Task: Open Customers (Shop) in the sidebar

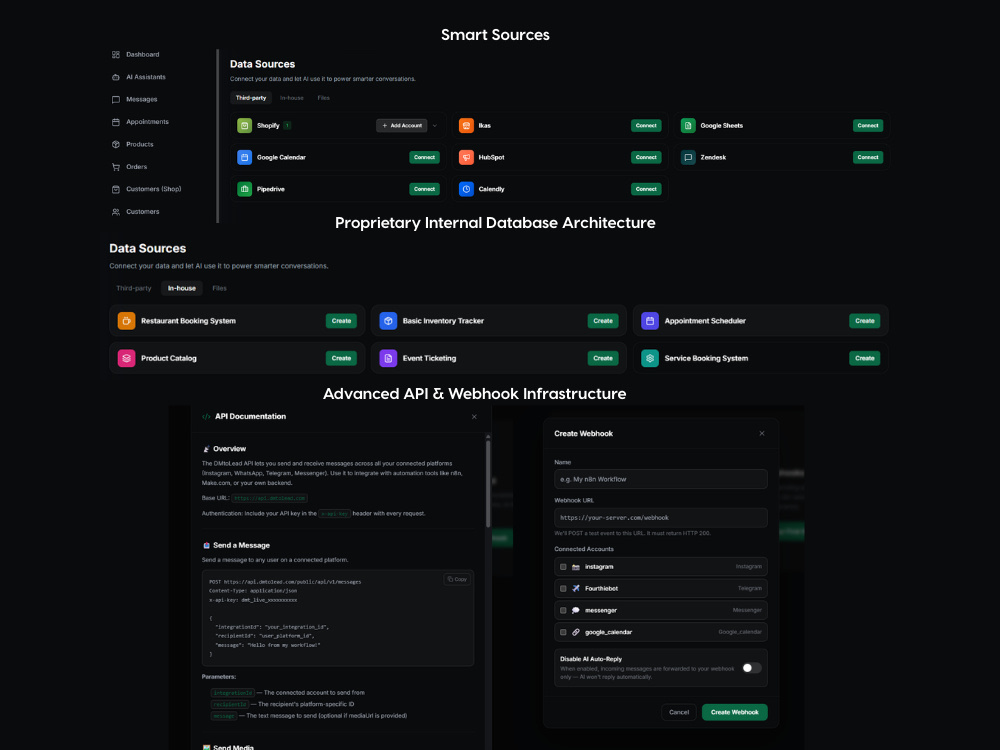Action: 146,189
